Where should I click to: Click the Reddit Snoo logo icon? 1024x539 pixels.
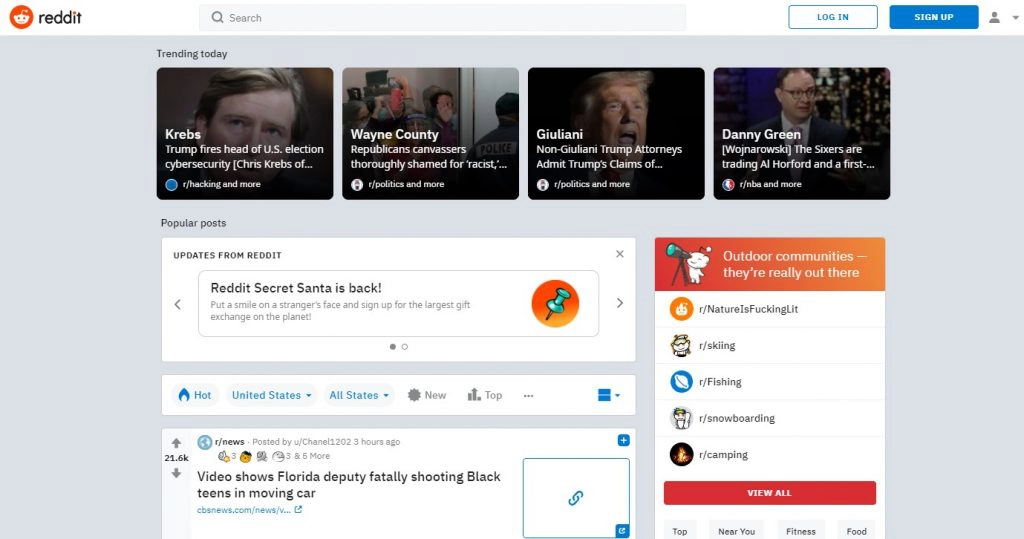pos(22,17)
